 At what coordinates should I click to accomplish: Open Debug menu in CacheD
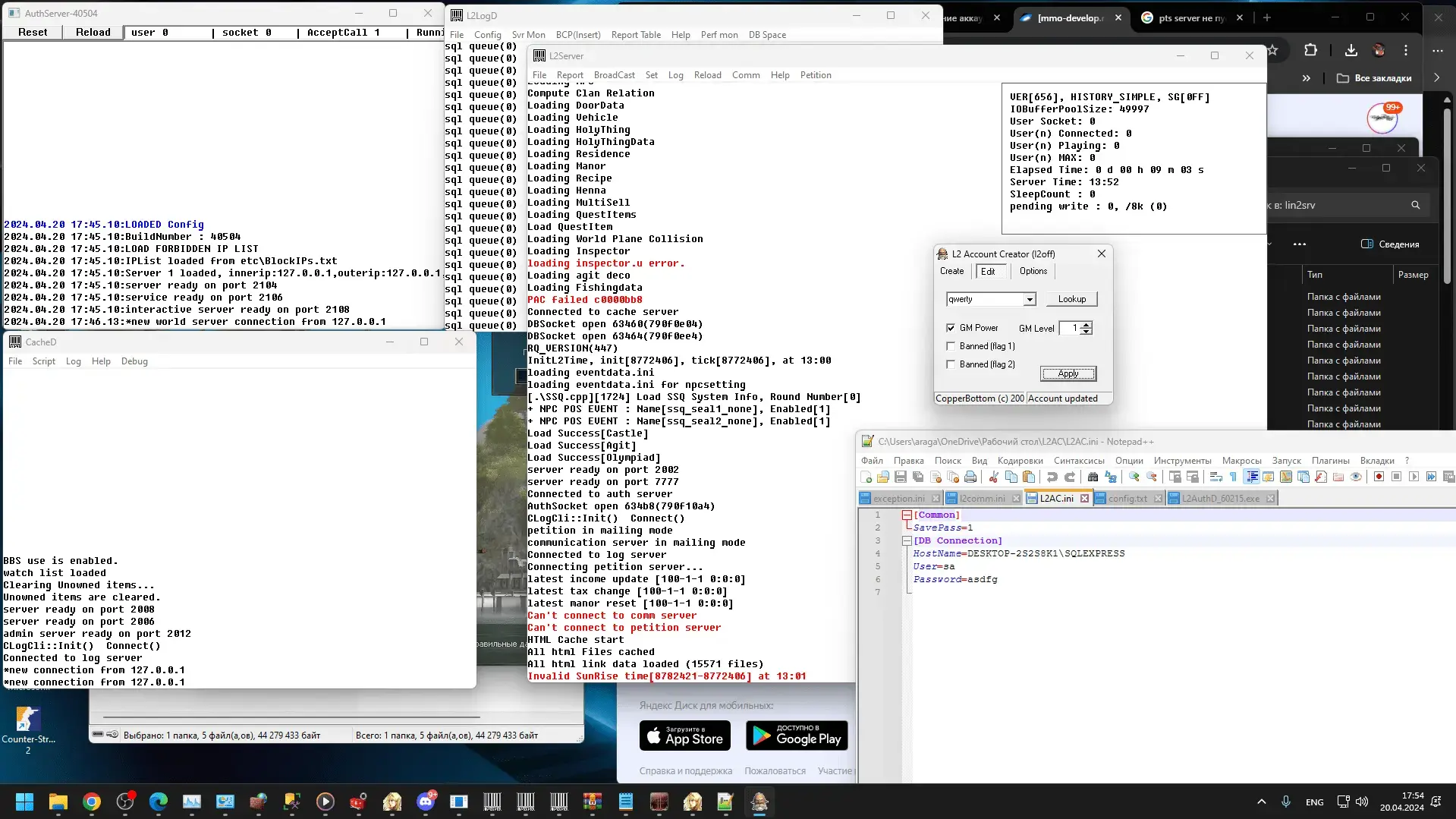[134, 361]
